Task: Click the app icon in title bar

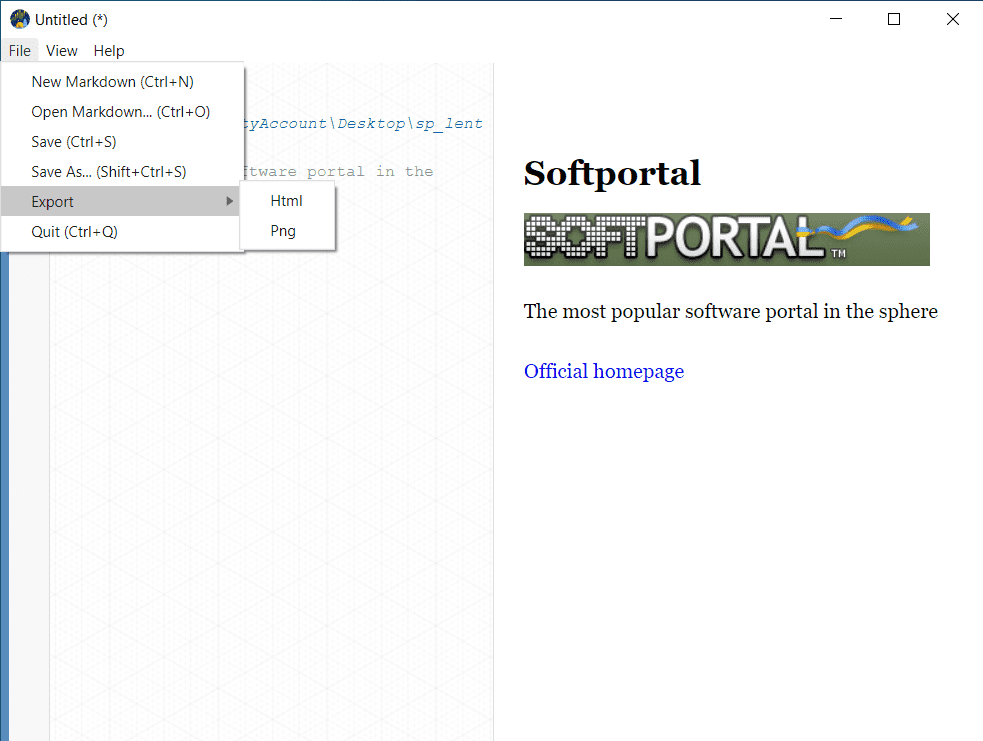Action: [x=20, y=19]
